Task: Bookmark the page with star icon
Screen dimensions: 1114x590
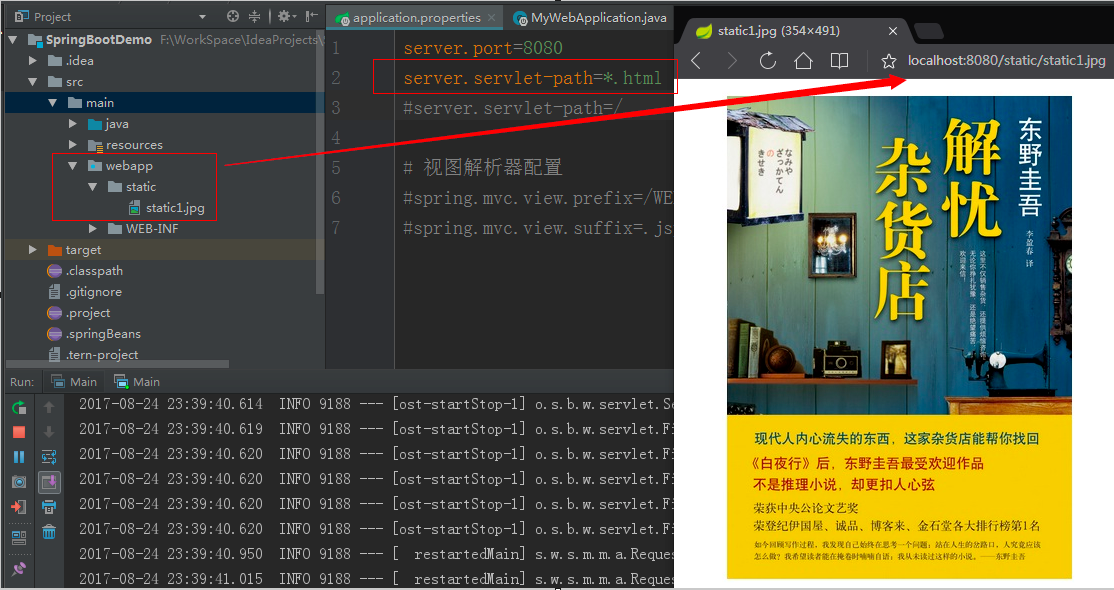Action: pyautogui.click(x=889, y=61)
